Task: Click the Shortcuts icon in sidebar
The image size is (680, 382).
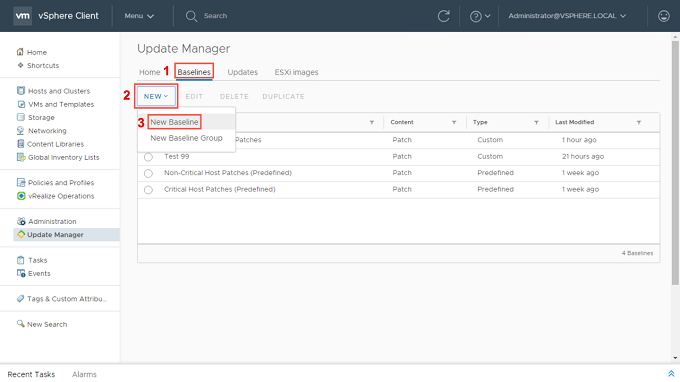Action: 20,65
